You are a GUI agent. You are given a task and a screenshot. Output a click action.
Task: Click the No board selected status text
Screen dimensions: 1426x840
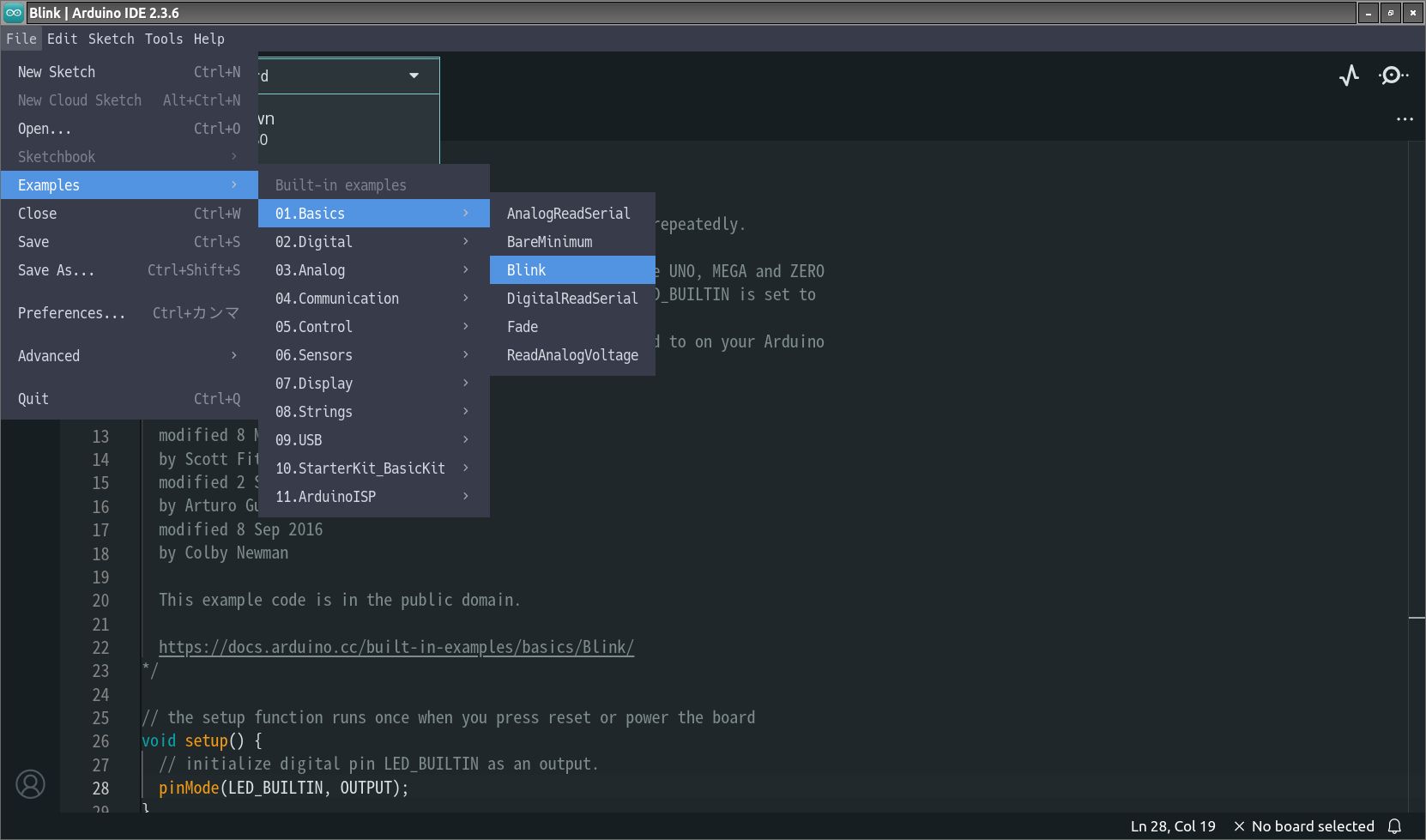click(x=1312, y=826)
